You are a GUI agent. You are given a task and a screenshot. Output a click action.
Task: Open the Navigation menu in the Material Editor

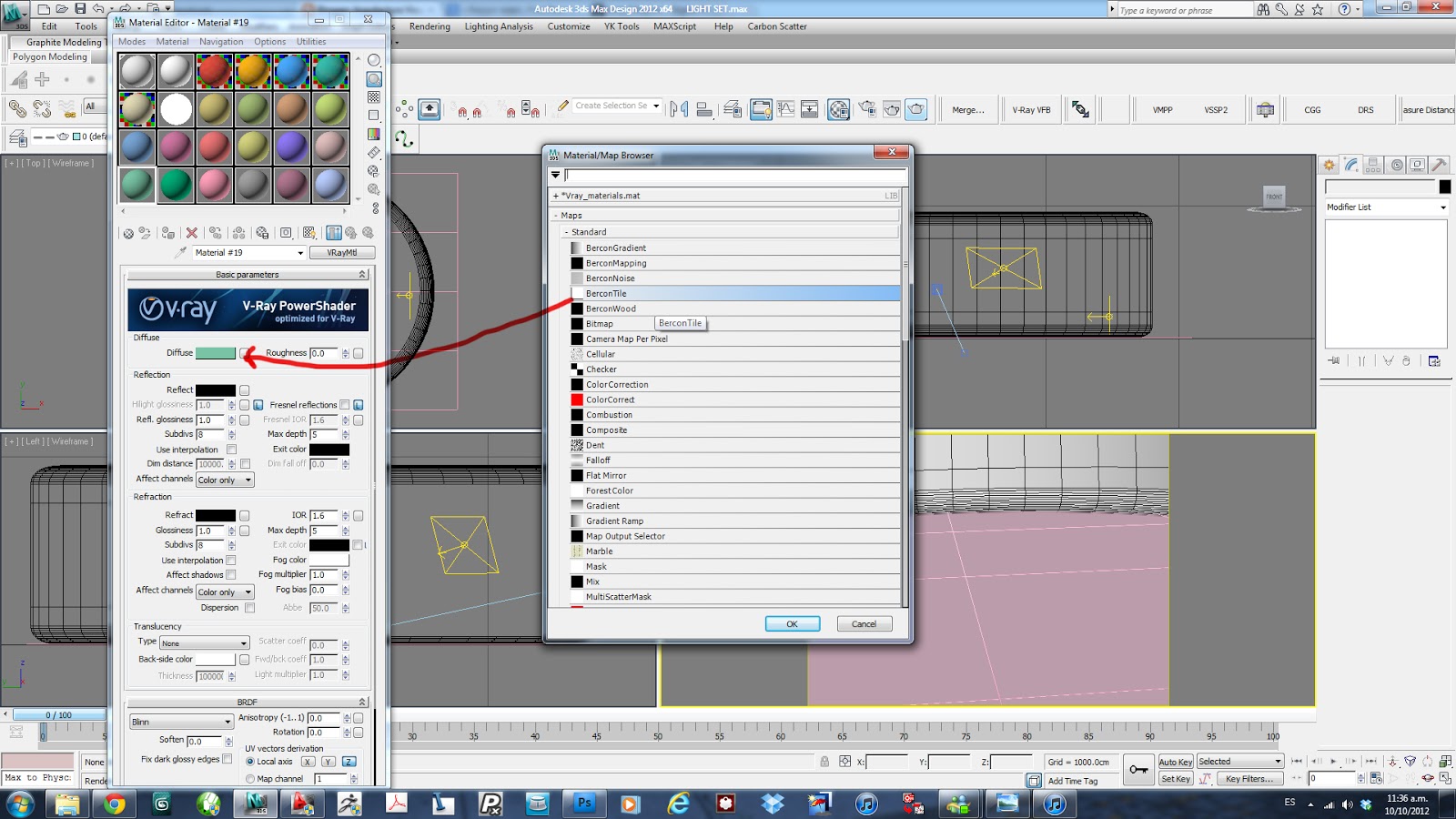coord(220,42)
